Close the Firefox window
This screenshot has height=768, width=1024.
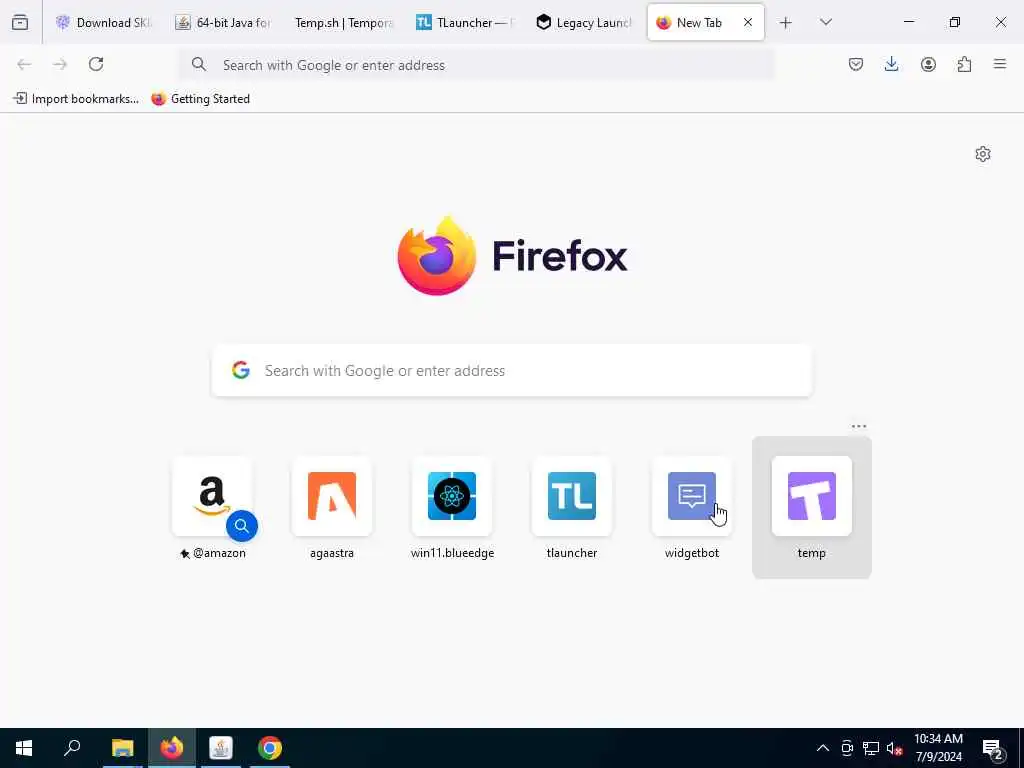pyautogui.click(x=1000, y=22)
